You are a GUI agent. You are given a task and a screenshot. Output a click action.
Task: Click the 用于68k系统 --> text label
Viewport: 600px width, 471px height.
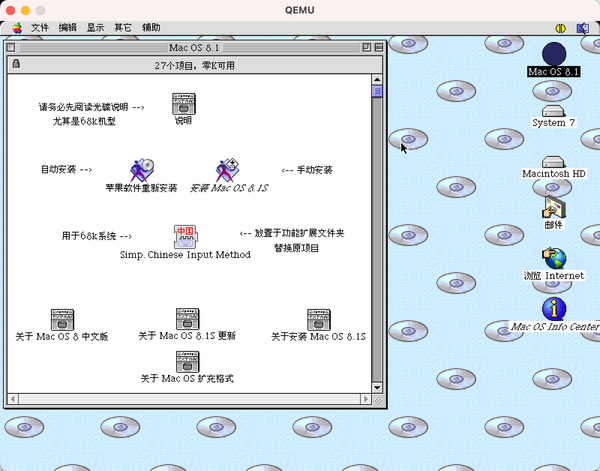pyautogui.click(x=97, y=236)
